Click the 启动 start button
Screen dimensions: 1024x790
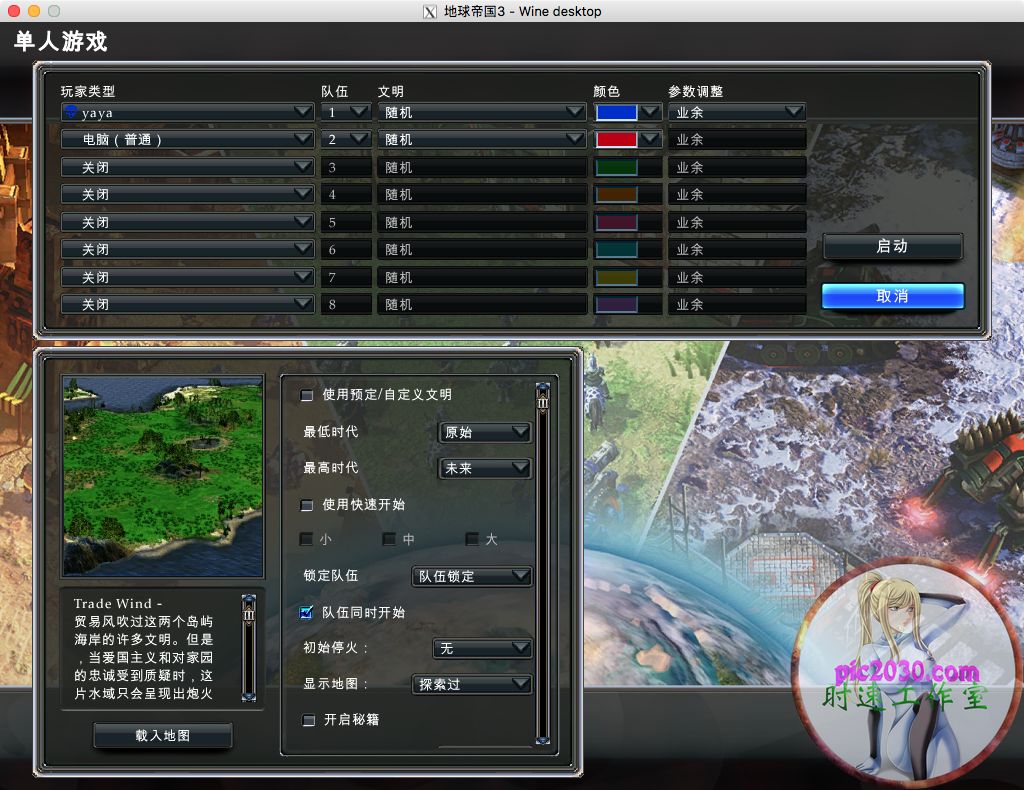(x=893, y=247)
